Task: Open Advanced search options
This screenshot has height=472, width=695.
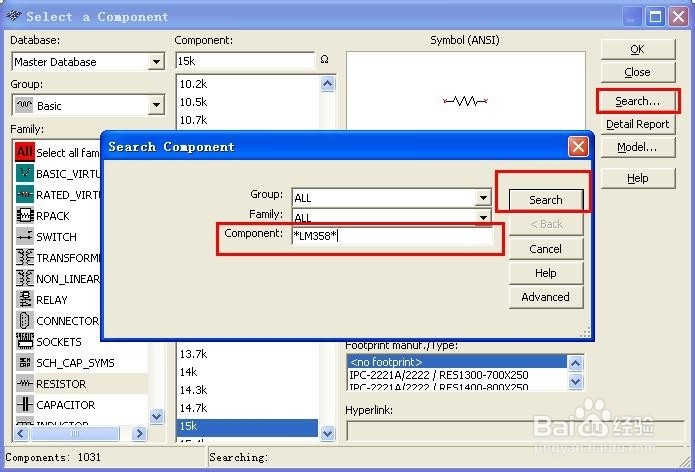Action: tap(546, 297)
